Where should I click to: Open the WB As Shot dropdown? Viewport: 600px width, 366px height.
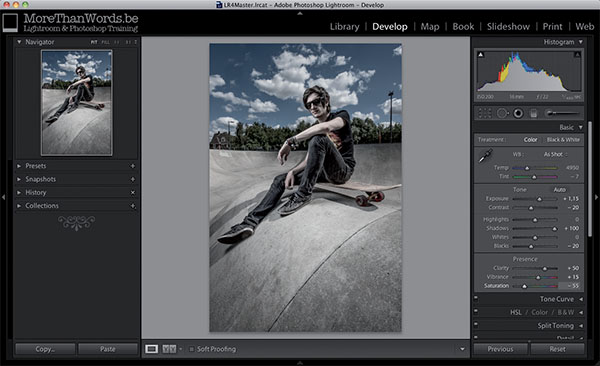point(556,154)
